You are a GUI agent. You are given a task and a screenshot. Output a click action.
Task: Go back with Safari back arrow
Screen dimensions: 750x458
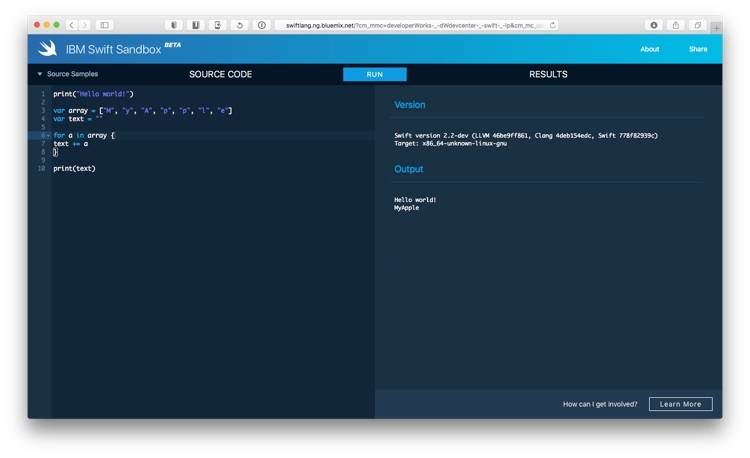[x=72, y=25]
